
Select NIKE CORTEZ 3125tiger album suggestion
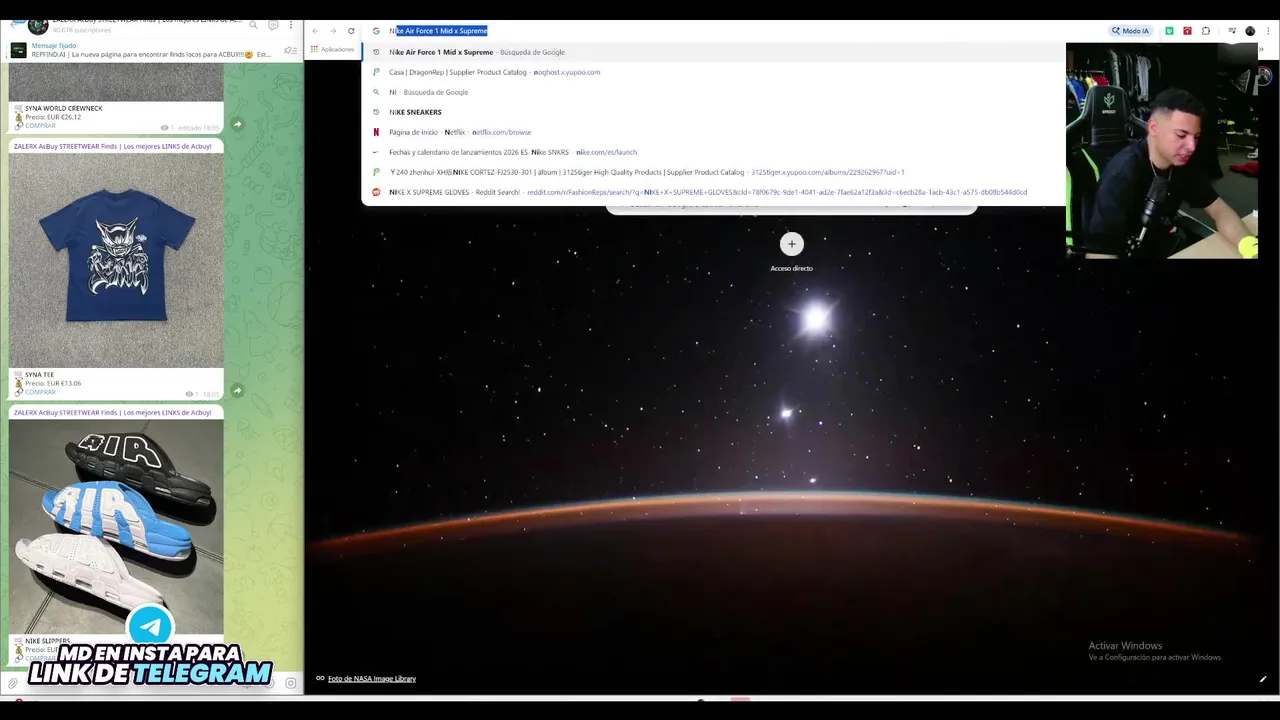[714, 172]
